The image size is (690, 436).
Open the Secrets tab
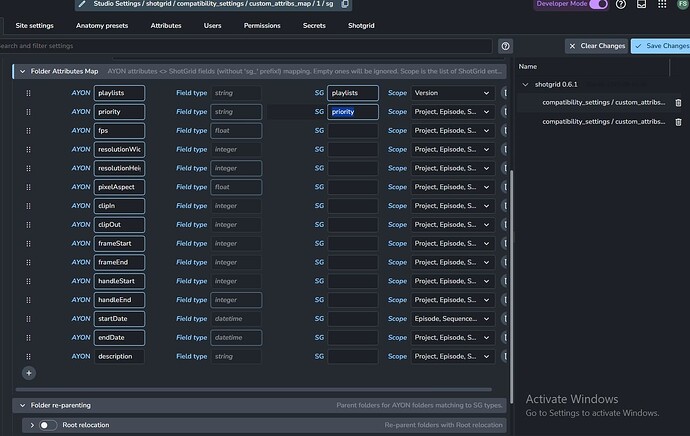tap(314, 26)
